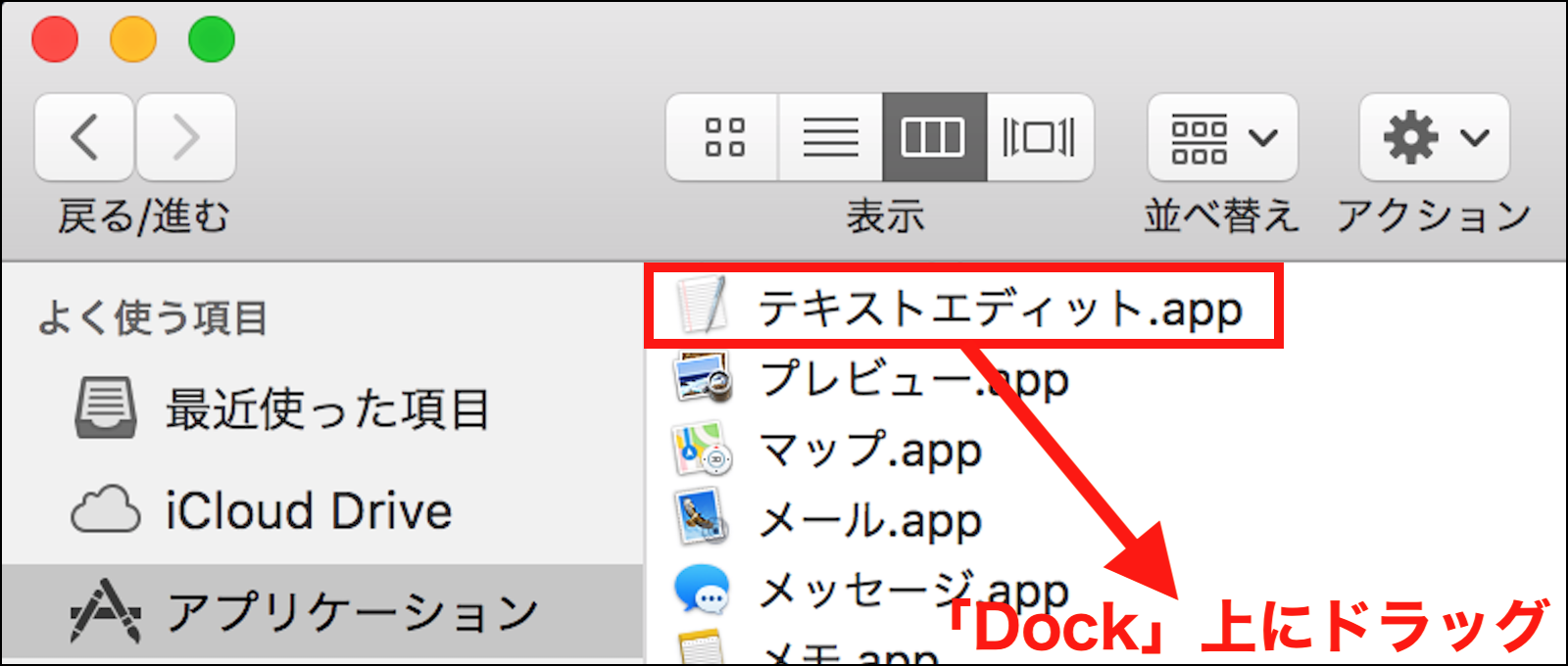Open the アクション gear menu

click(x=1435, y=137)
